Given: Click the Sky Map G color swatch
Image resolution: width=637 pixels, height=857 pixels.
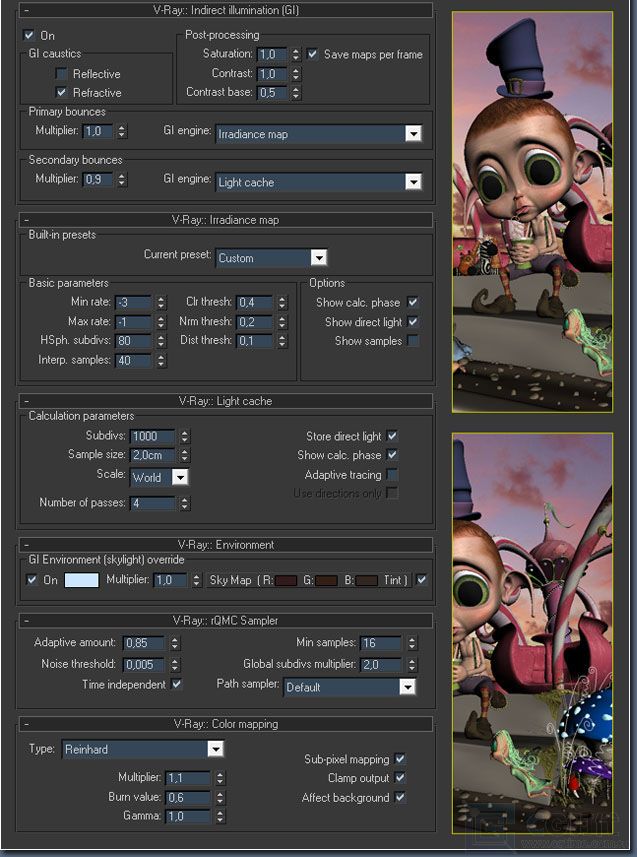Looking at the screenshot, I should pyautogui.click(x=326, y=580).
